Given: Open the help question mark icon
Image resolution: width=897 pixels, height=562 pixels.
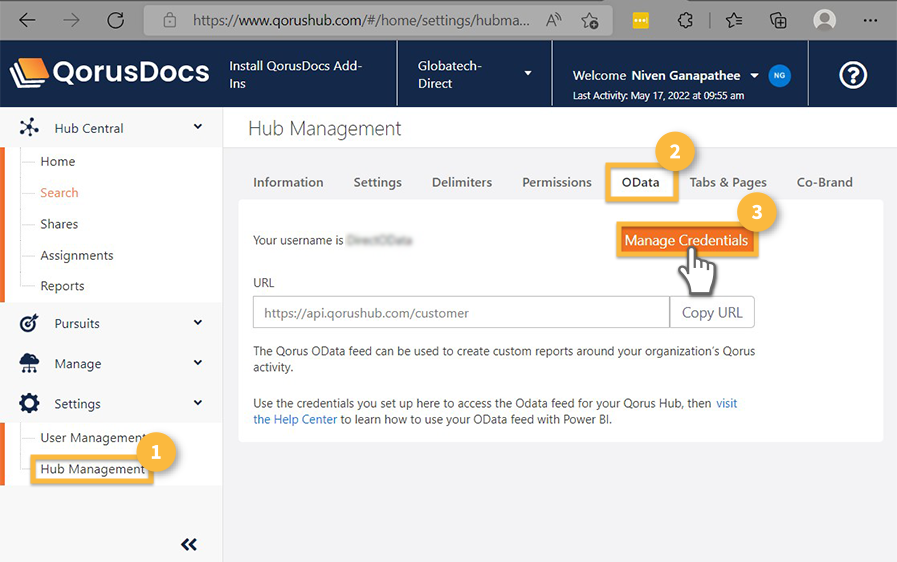Looking at the screenshot, I should [852, 75].
